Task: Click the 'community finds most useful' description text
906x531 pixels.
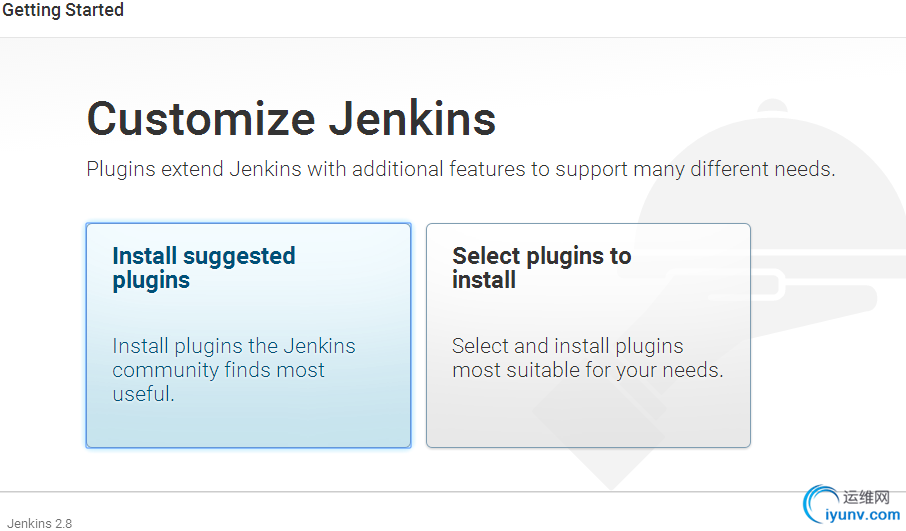Action: (218, 371)
